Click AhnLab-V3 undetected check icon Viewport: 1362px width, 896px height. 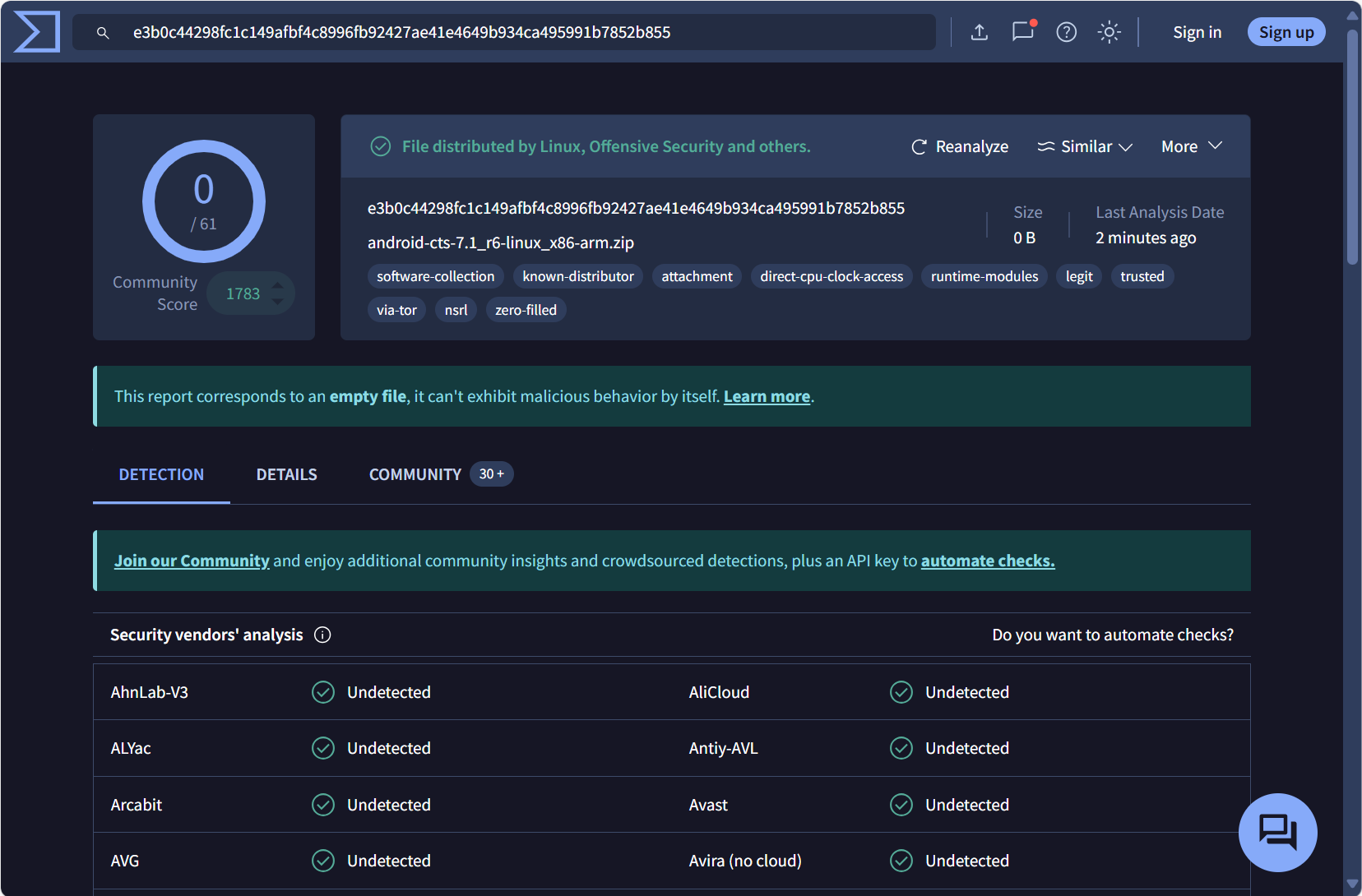tap(323, 692)
